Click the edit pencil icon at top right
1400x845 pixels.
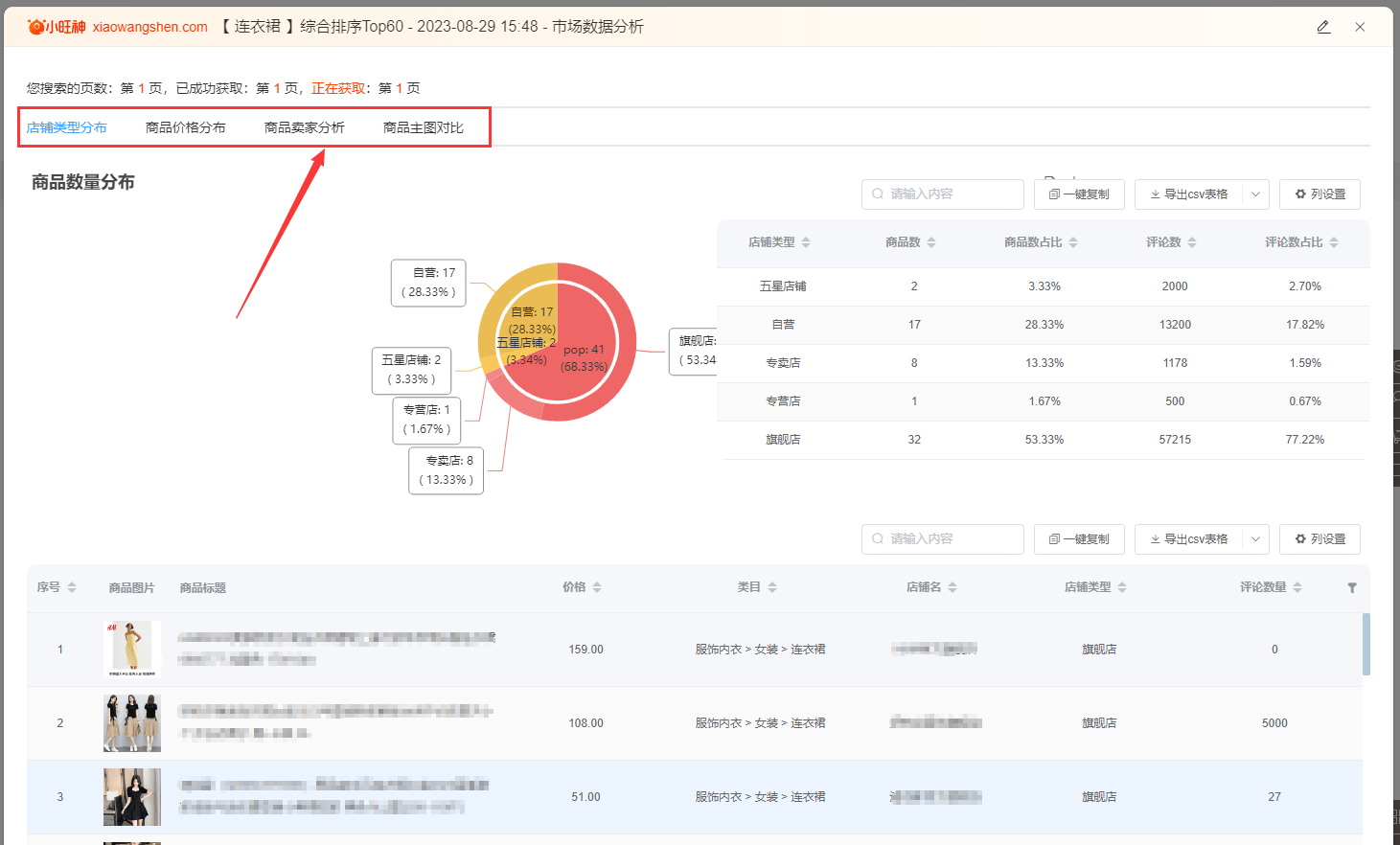(1323, 27)
